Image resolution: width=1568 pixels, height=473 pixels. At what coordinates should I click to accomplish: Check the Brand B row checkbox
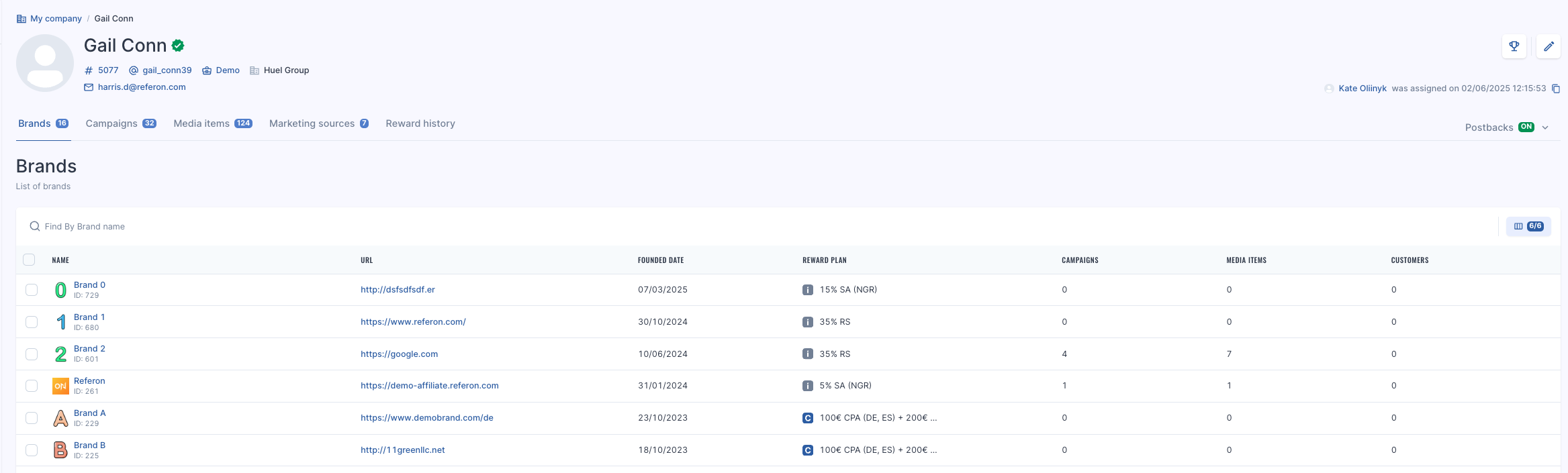tap(32, 450)
